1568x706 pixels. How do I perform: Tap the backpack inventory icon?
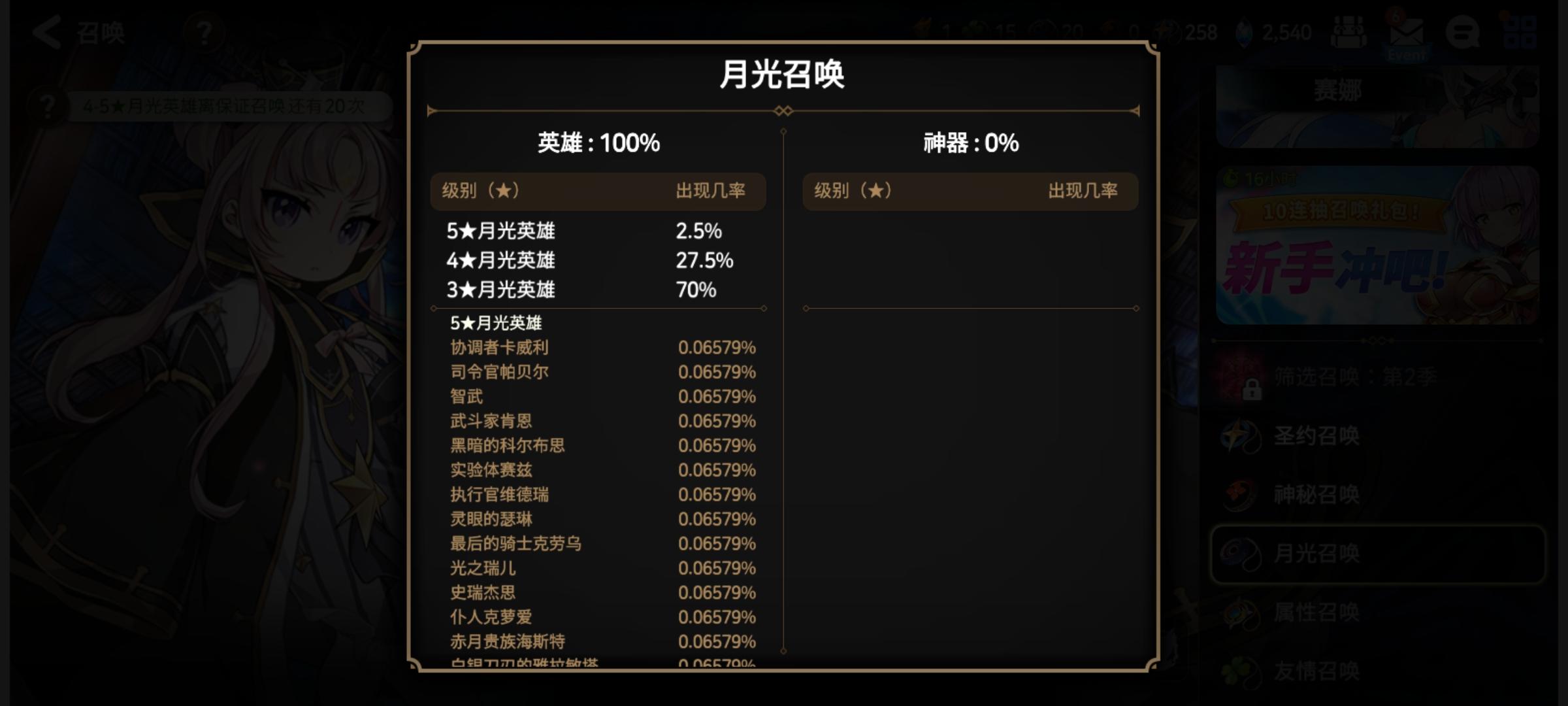pos(1348,33)
